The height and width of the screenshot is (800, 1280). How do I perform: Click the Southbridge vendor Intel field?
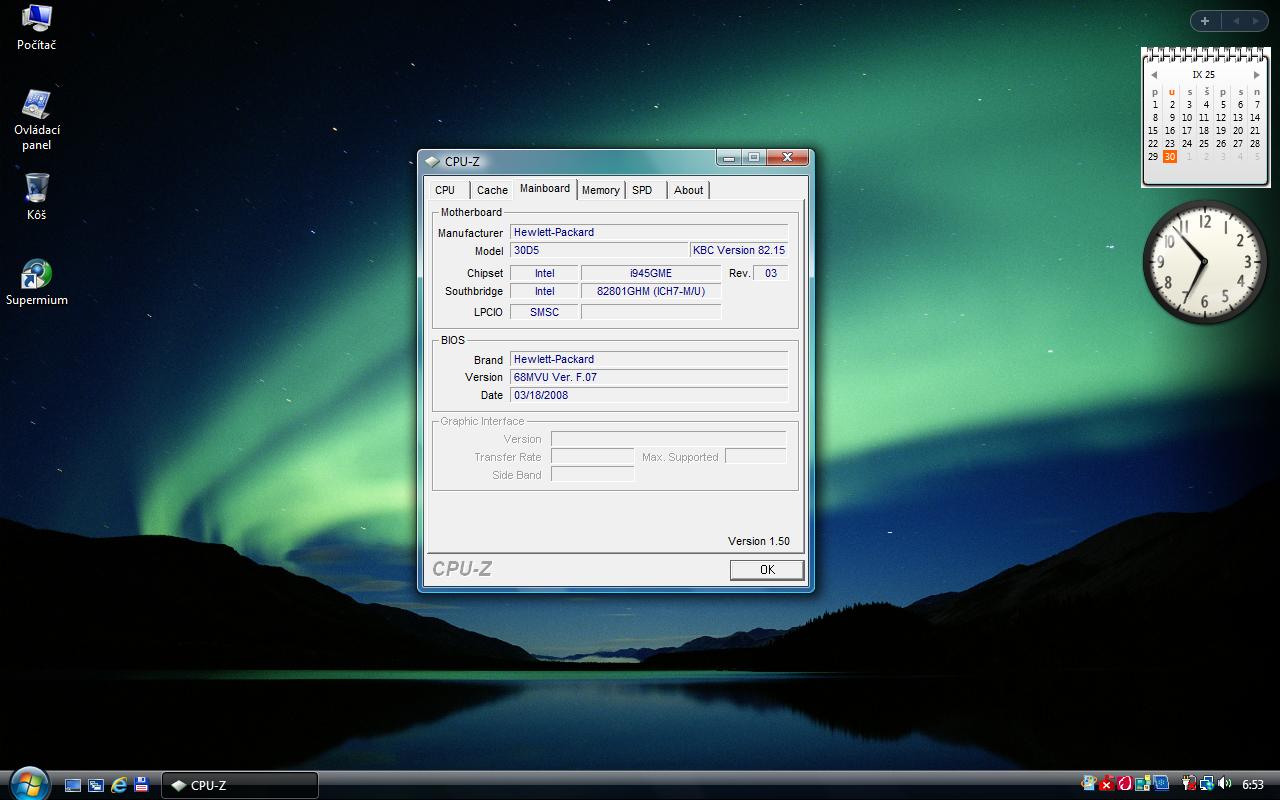pos(544,291)
